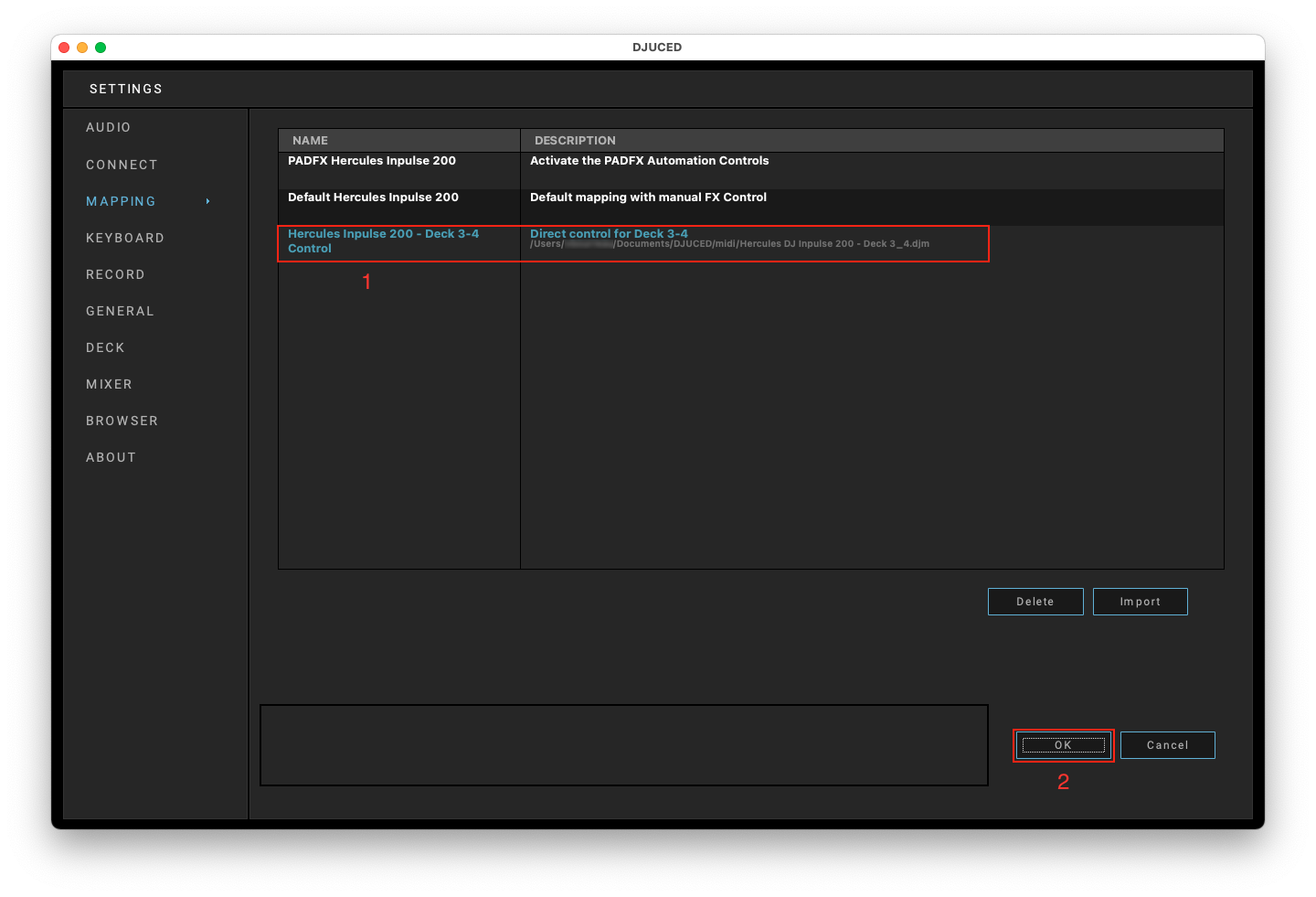Select PADFX Hercules Inpulse 200 mapping

coord(372,161)
